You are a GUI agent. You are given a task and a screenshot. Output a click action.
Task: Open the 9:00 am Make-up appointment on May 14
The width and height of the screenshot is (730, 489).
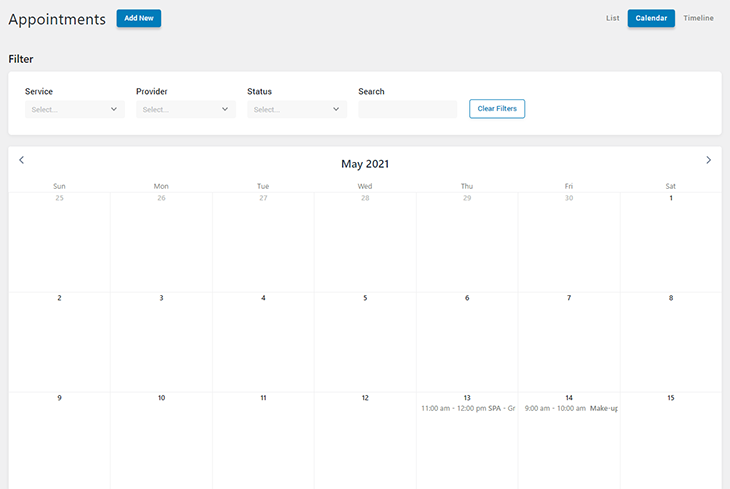[570, 408]
